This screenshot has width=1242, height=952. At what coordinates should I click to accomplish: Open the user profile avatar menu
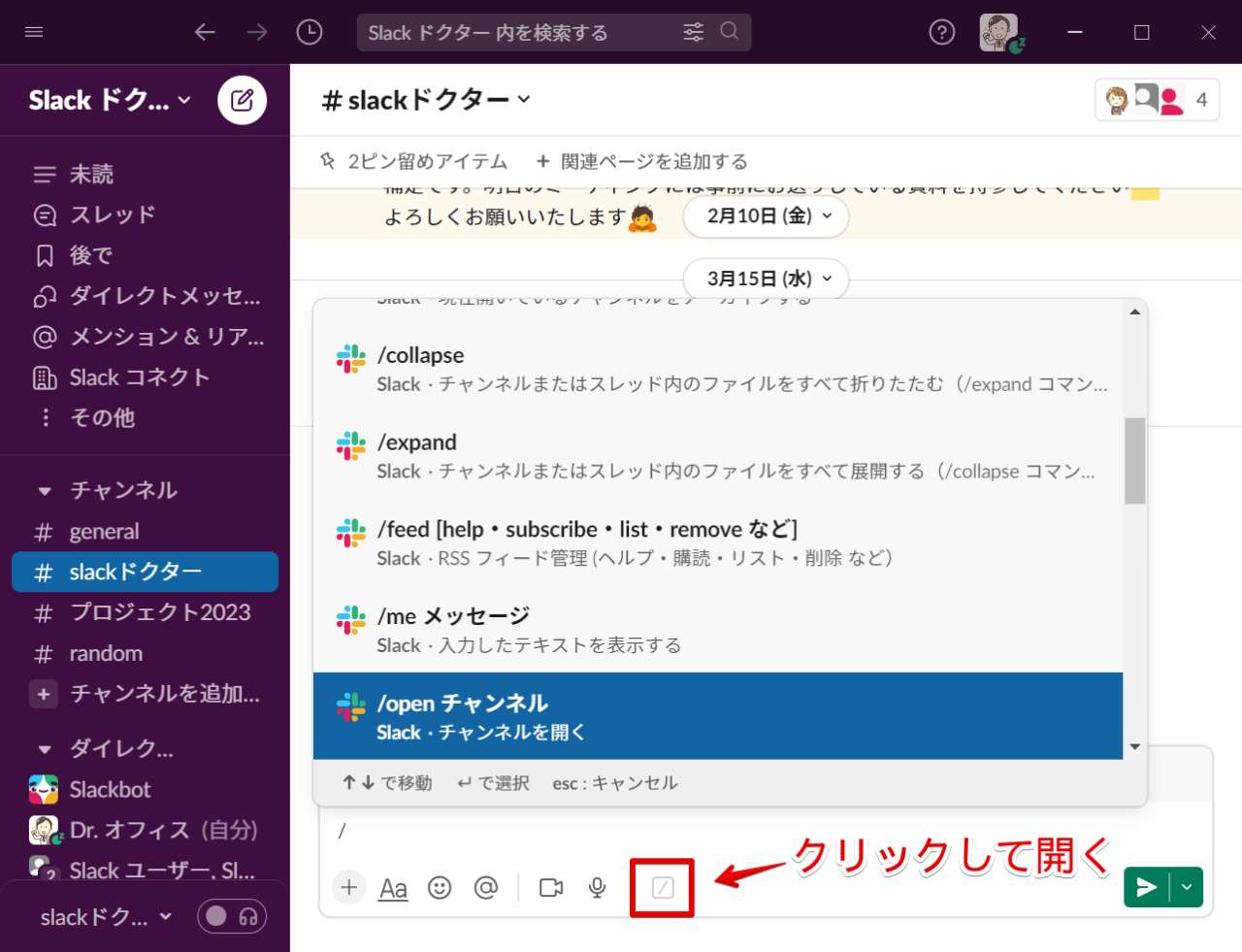[1000, 32]
